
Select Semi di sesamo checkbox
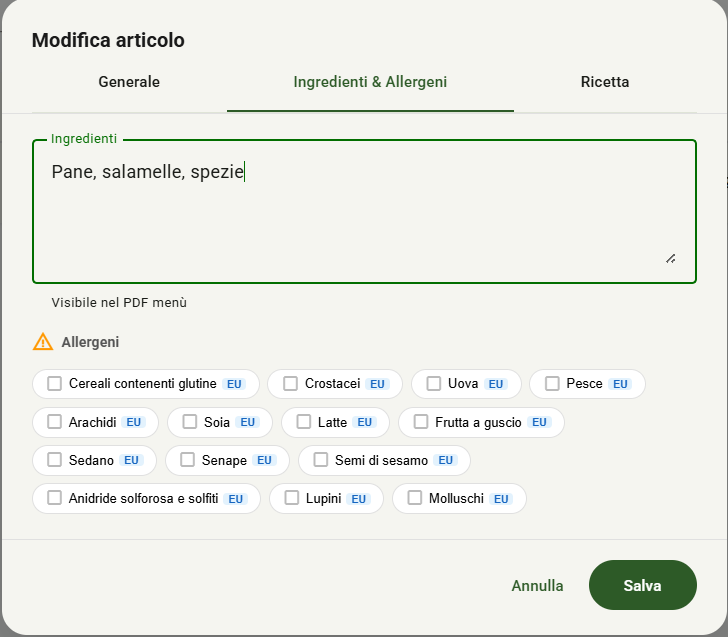[x=320, y=460]
